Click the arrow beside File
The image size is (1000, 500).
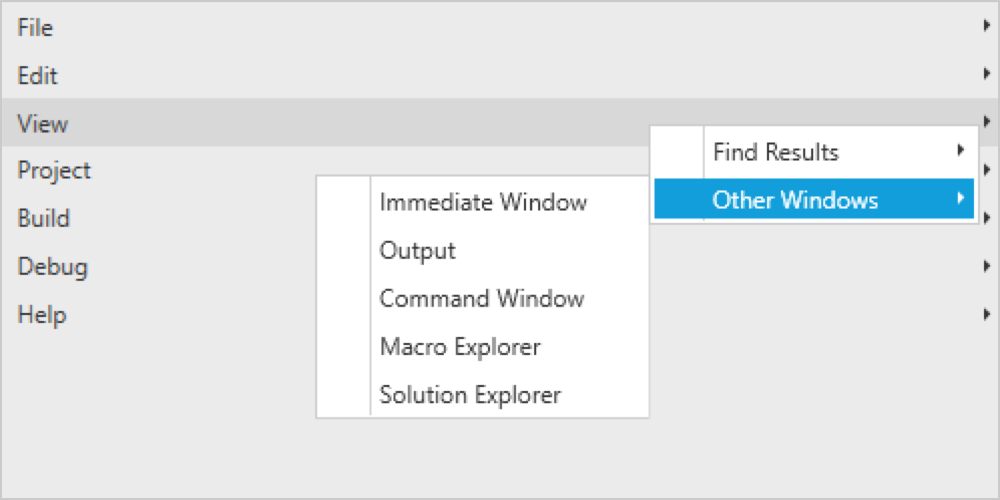987,28
